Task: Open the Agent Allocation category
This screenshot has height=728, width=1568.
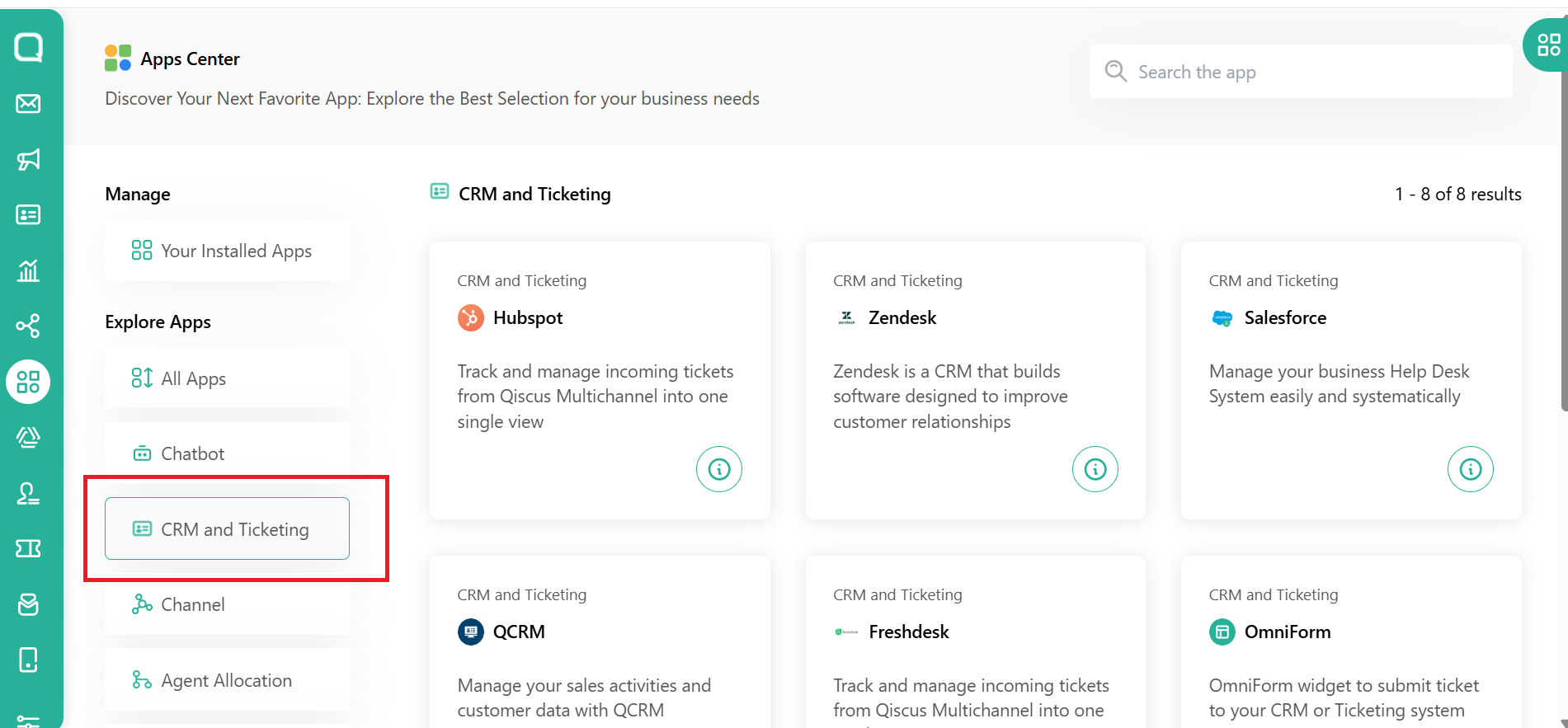Action: point(227,680)
